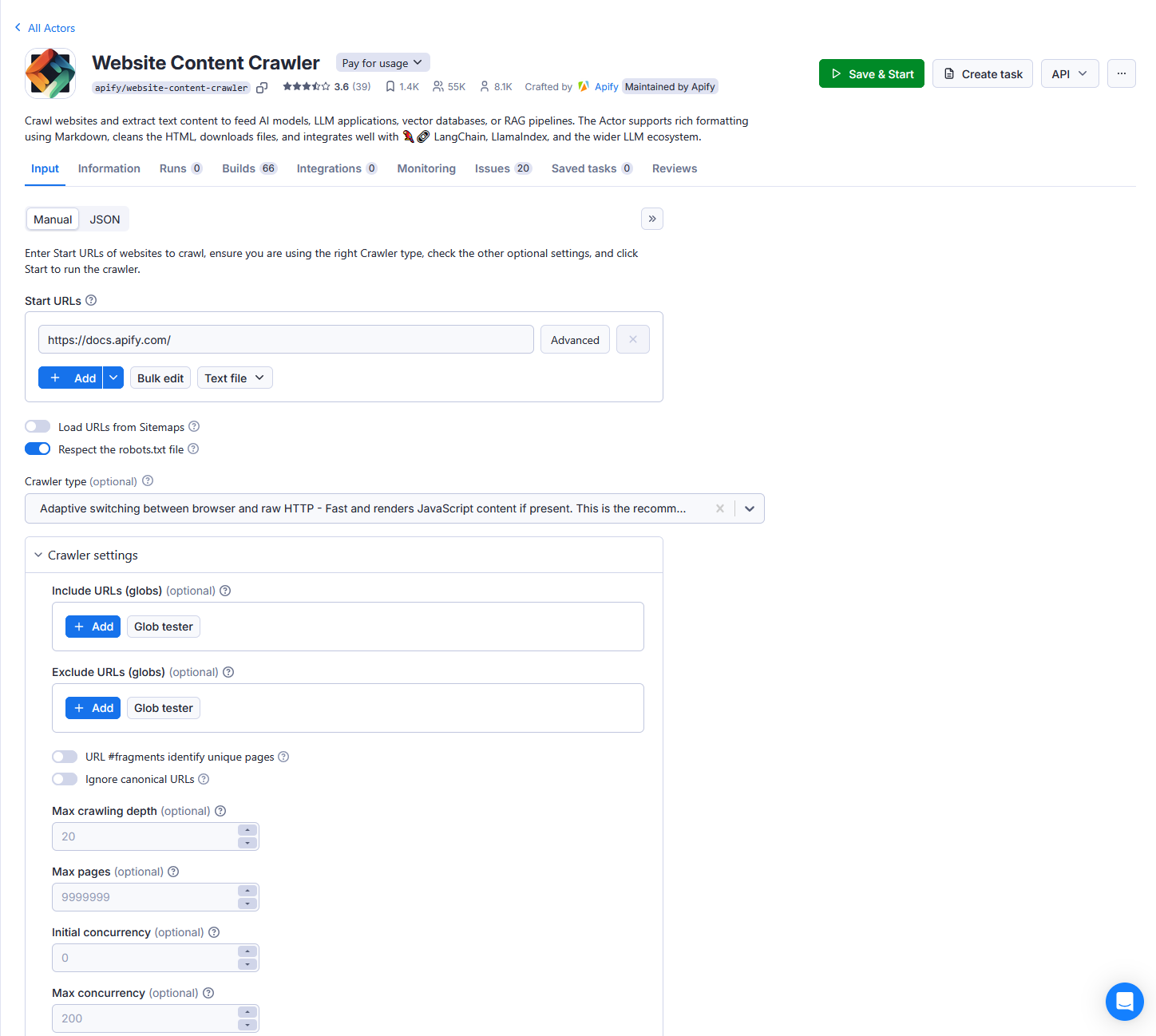Copy the actor name with the copy icon
Image resolution: width=1156 pixels, height=1036 pixels.
click(263, 88)
